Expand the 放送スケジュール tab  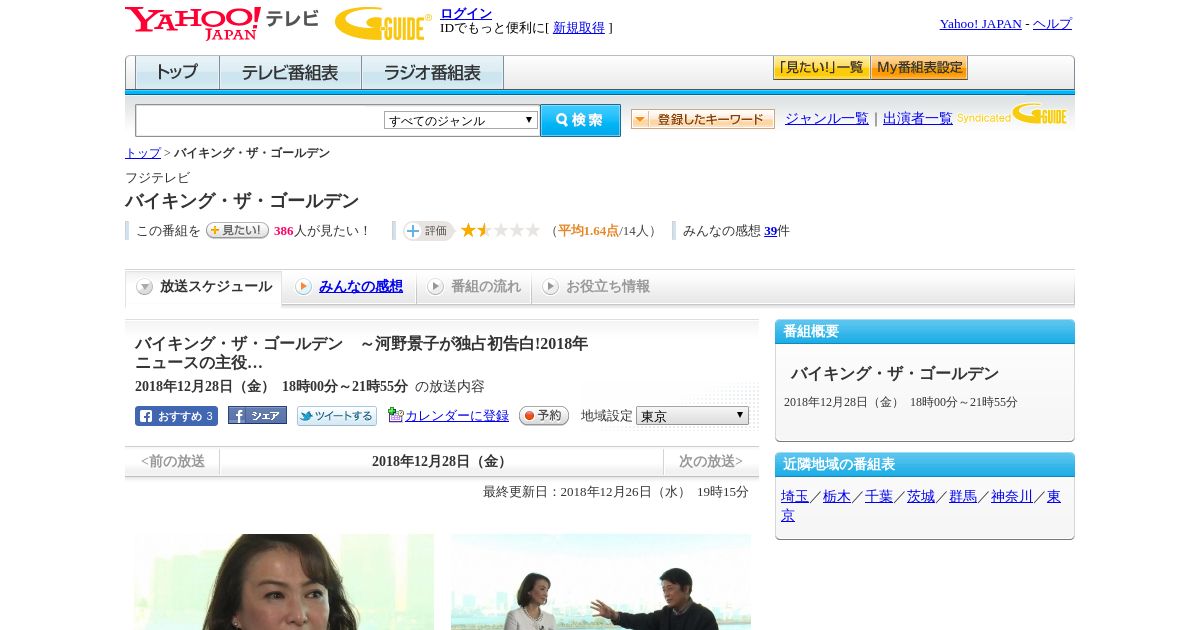pos(204,287)
